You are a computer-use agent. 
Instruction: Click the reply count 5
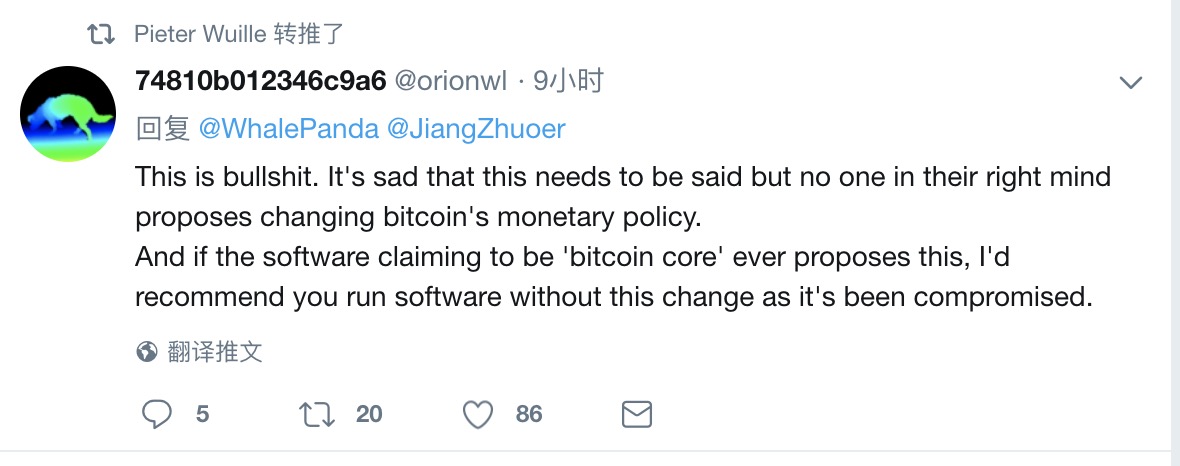point(202,414)
